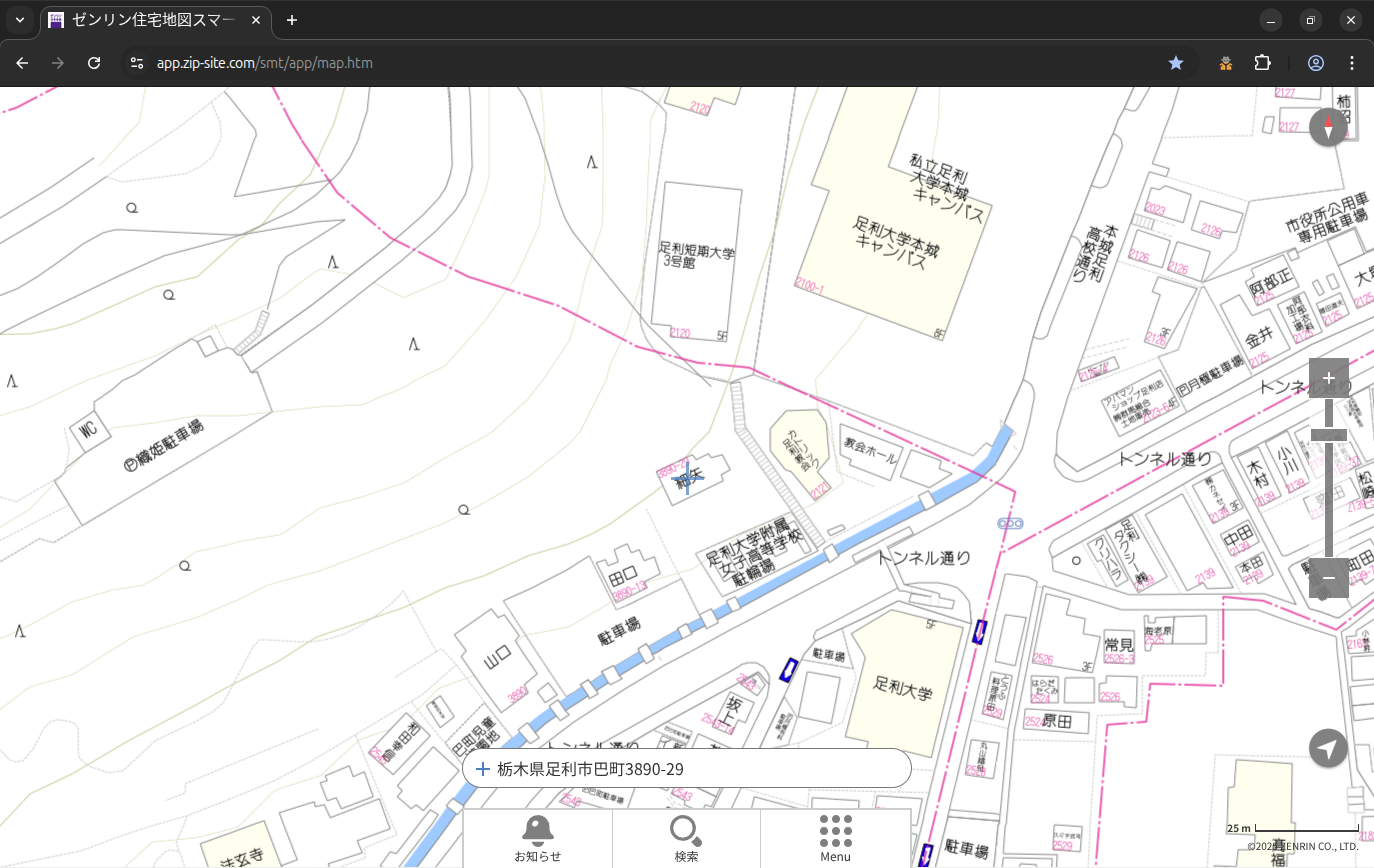The image size is (1374, 868).
Task: Center map on current location arrow
Action: (1328, 748)
